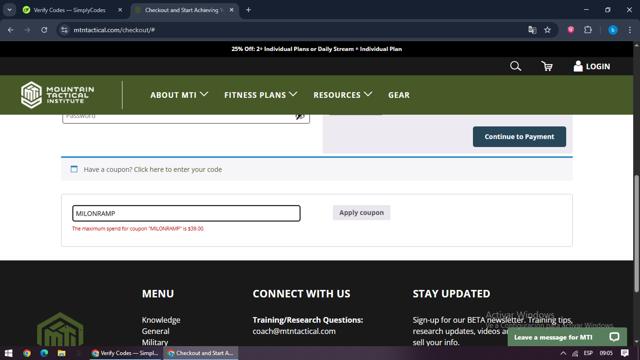This screenshot has width=640, height=360.
Task: Click the LOGIN user icon link
Action: [591, 66]
